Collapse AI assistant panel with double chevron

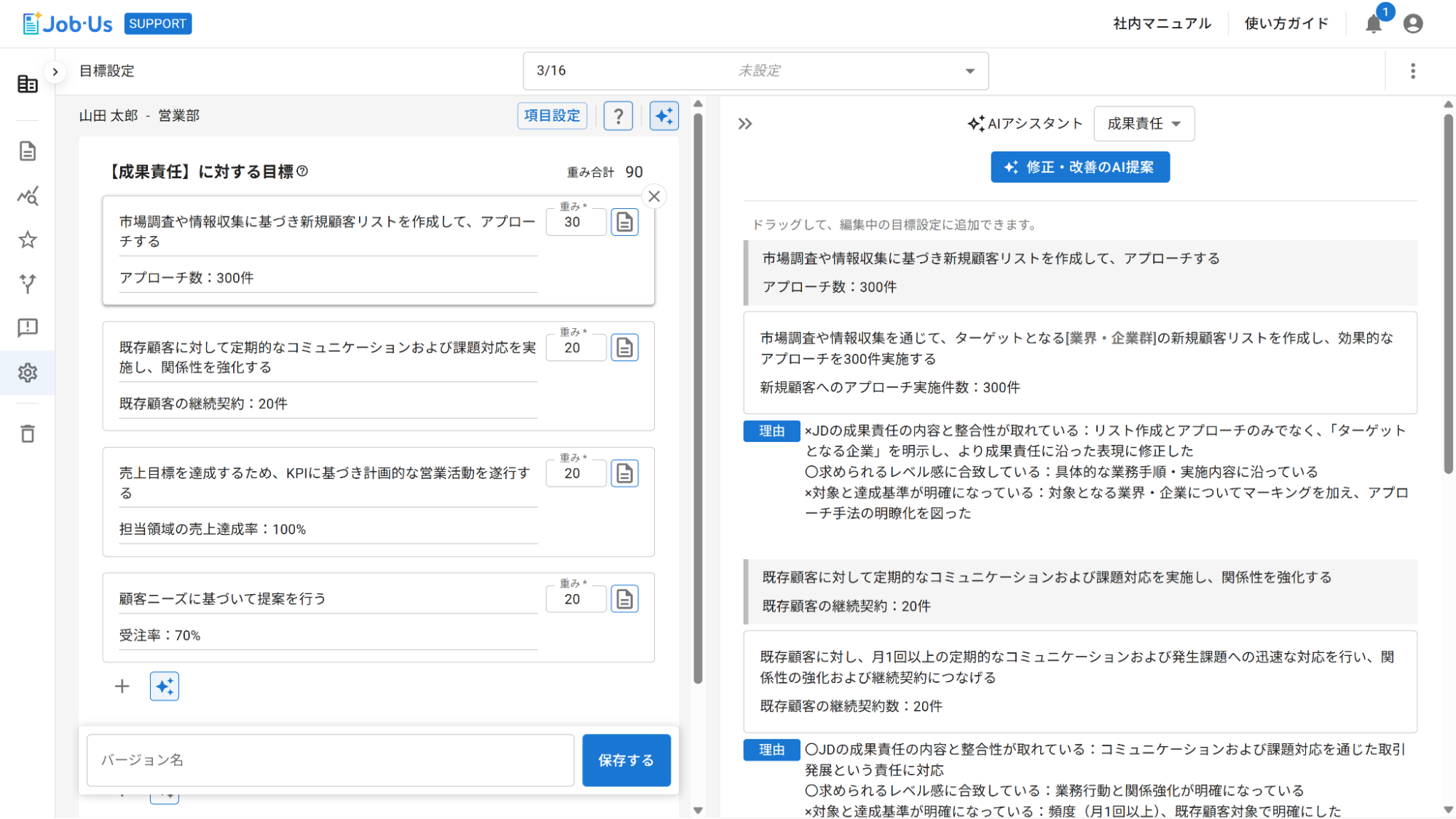pyautogui.click(x=744, y=124)
